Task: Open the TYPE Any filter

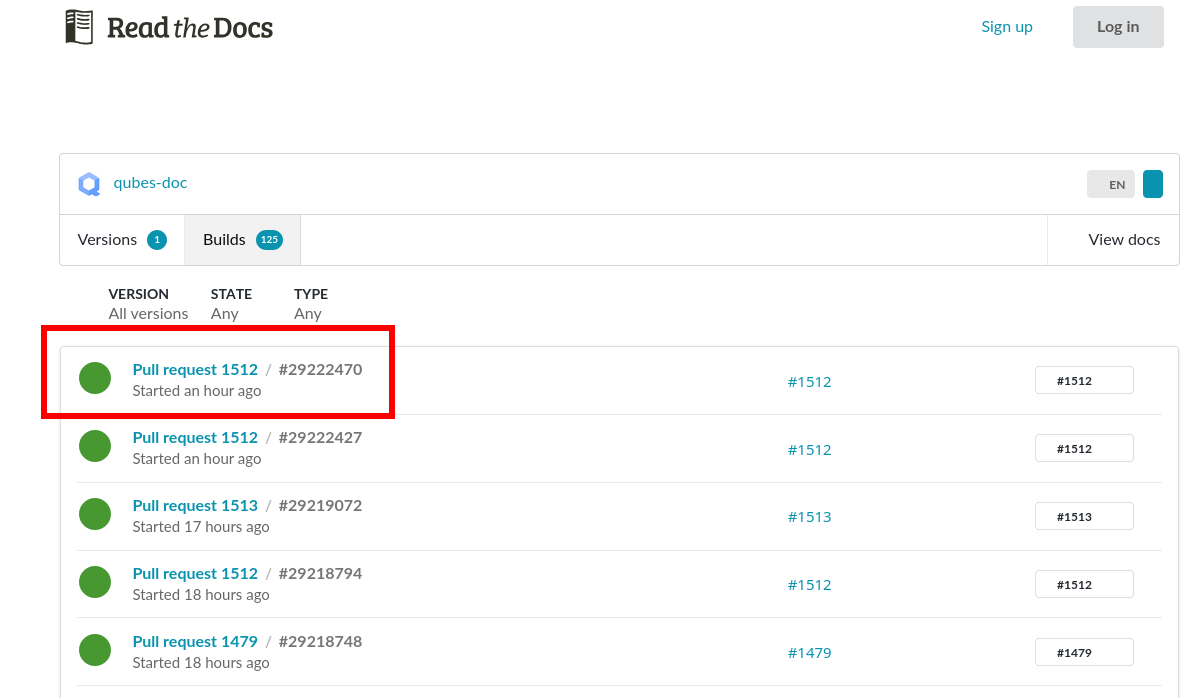Action: (307, 313)
